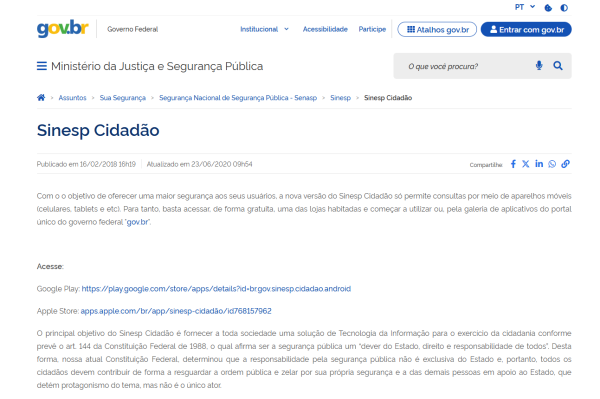Share the page via WhatsApp

(x=552, y=164)
